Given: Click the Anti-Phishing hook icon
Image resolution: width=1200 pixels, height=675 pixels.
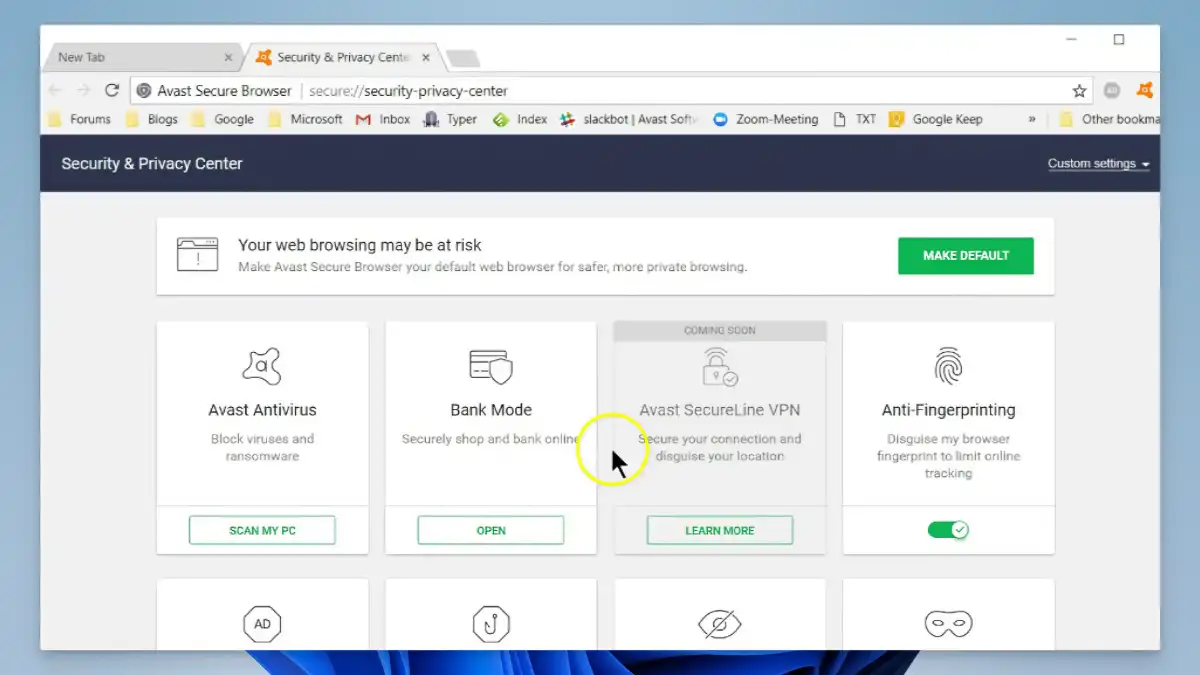Looking at the screenshot, I should tap(490, 622).
